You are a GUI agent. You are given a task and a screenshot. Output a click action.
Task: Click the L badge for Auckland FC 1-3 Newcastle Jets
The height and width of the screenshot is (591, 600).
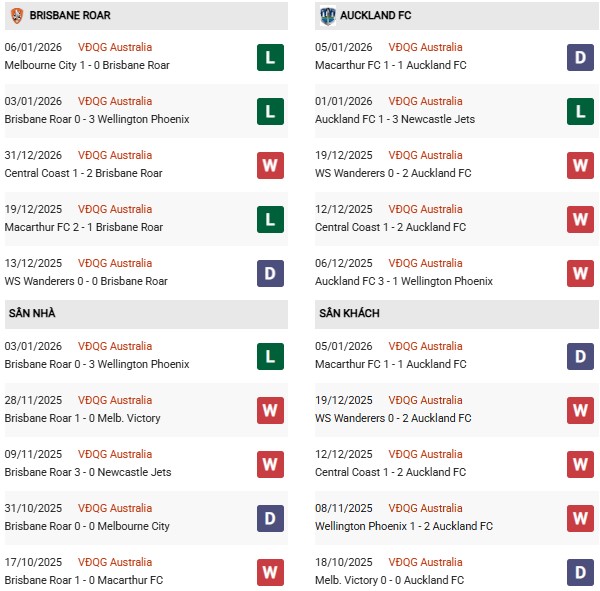point(581,111)
